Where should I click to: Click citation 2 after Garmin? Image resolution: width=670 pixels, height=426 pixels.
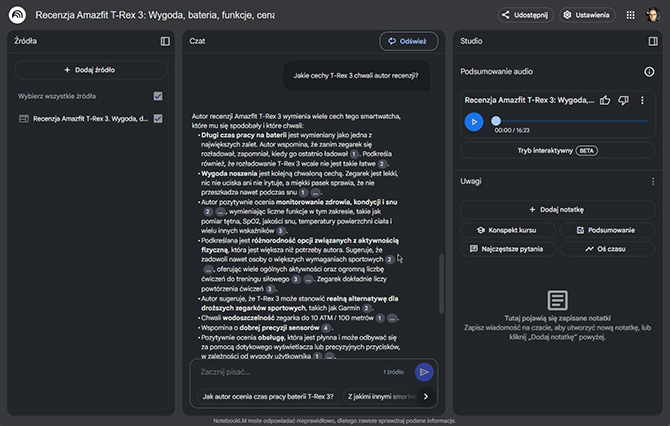[366, 308]
